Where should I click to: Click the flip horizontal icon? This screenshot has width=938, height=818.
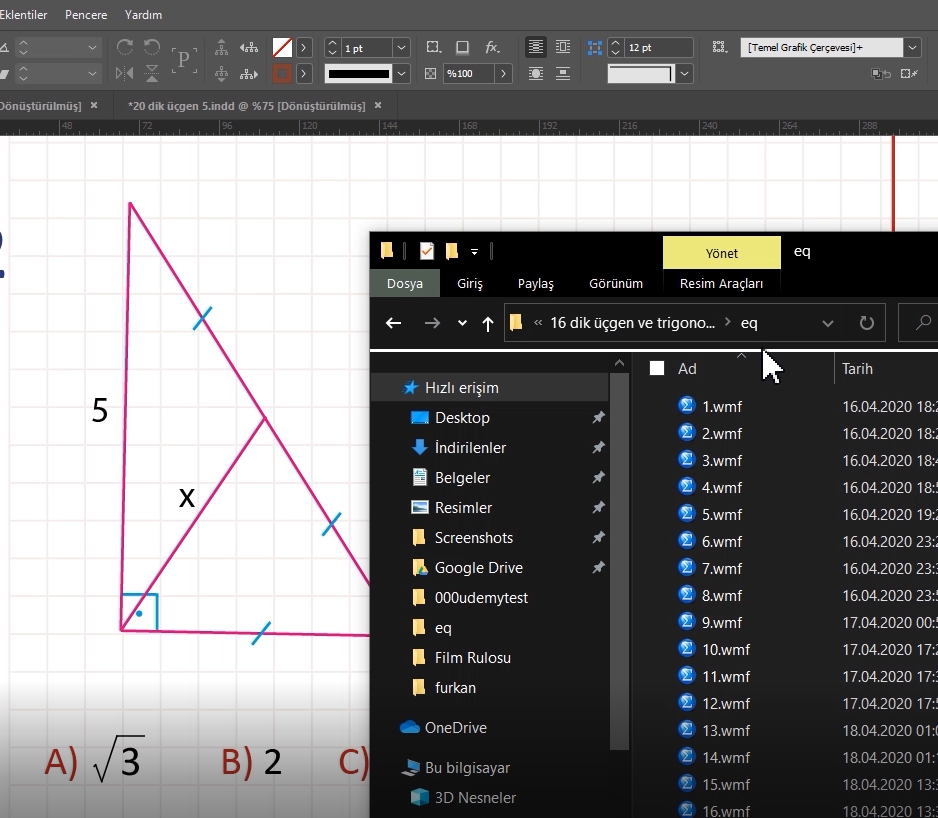pos(125,73)
